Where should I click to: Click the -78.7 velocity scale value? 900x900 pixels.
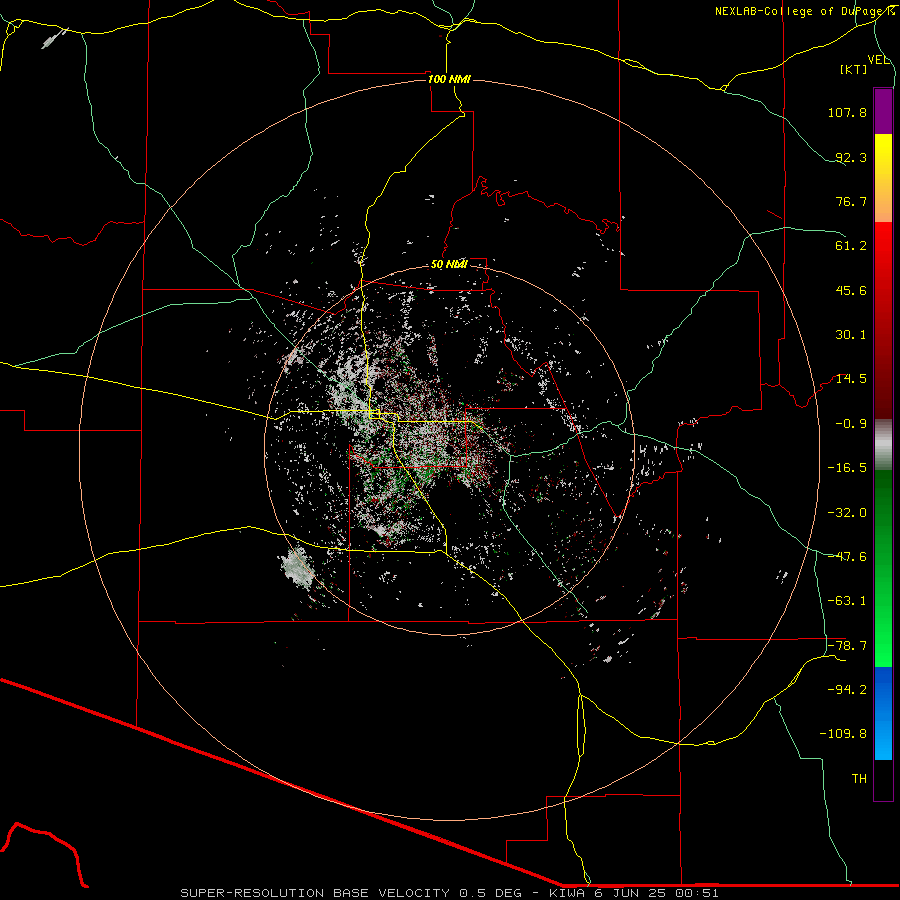pos(847,646)
